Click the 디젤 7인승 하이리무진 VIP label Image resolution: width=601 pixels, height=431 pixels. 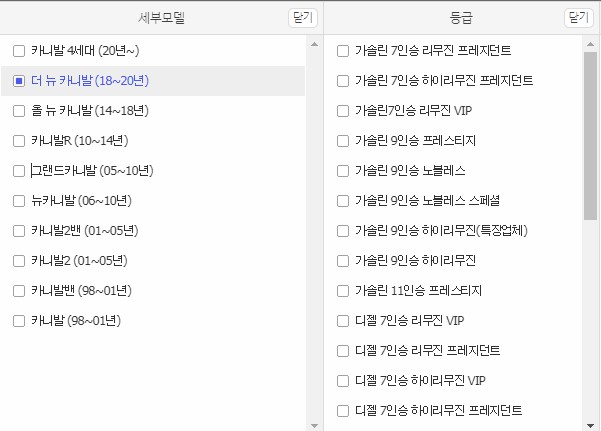(420, 380)
